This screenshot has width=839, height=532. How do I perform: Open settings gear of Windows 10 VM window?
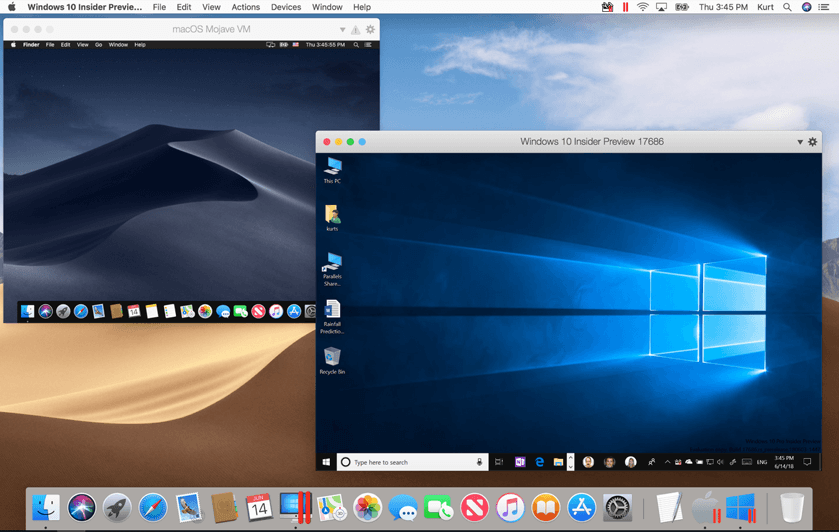tap(812, 142)
